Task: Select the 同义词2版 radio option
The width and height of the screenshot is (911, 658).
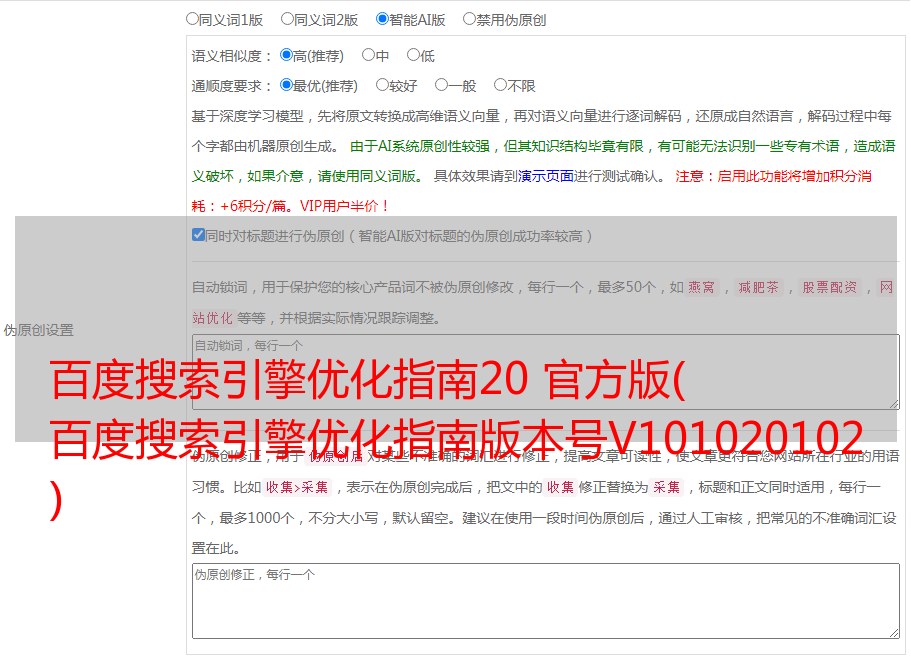Action: [x=287, y=19]
